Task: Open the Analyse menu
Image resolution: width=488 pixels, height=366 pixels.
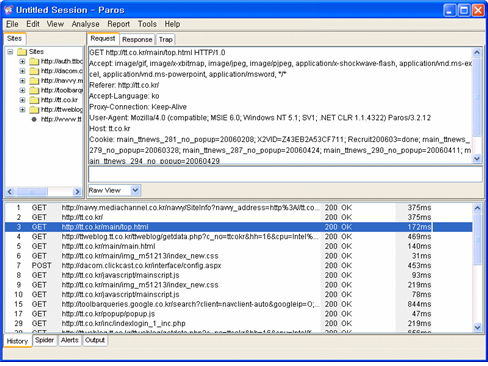Action: 85,24
